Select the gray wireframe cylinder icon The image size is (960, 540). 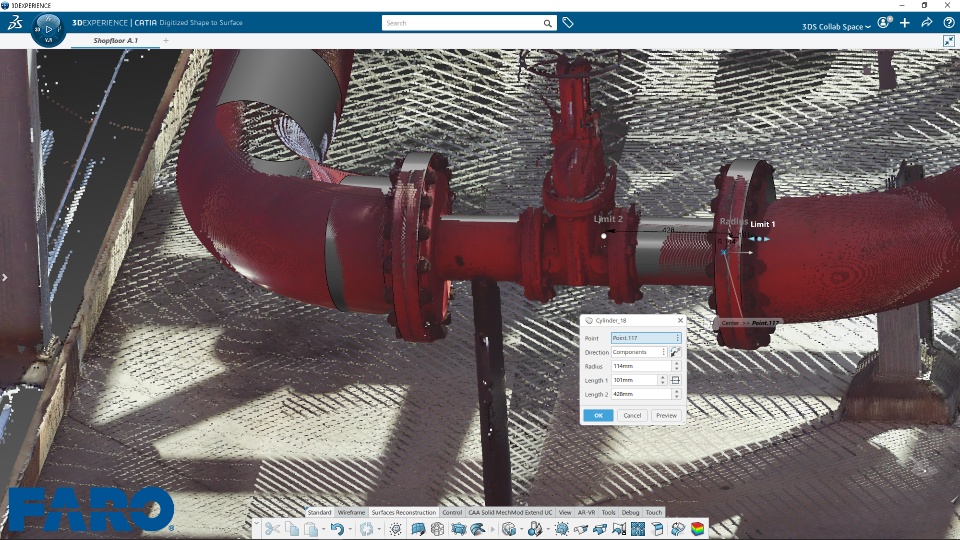(x=437, y=528)
